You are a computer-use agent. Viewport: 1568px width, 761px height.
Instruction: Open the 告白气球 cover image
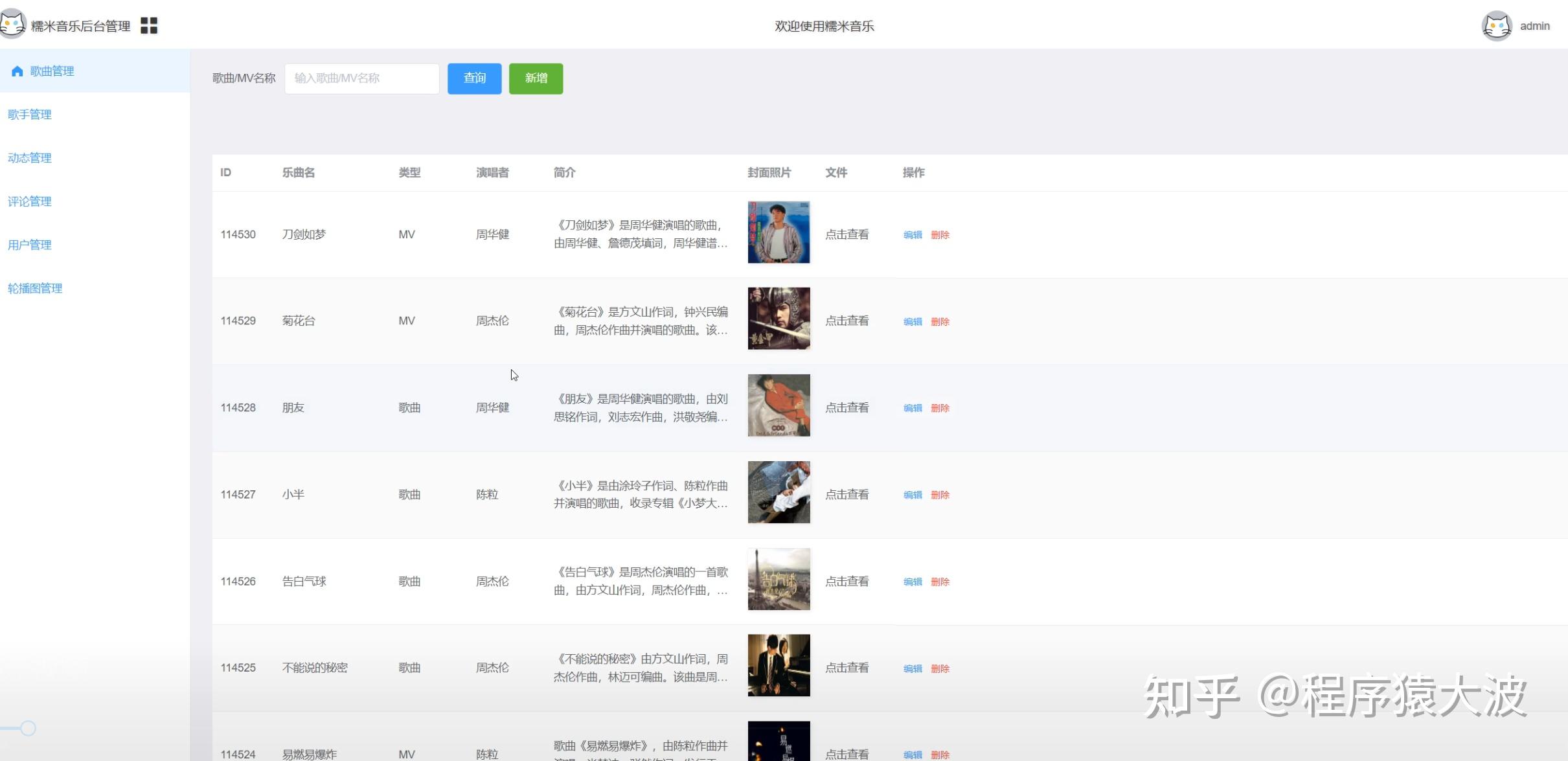point(778,579)
